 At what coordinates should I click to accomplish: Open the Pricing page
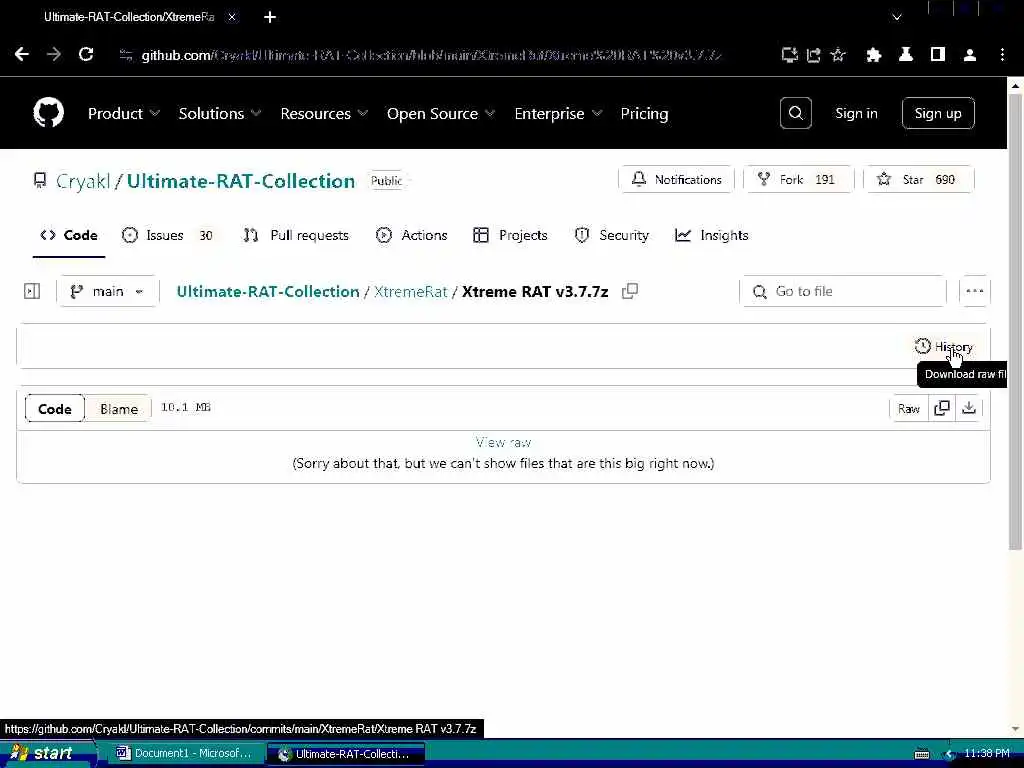coord(644,114)
